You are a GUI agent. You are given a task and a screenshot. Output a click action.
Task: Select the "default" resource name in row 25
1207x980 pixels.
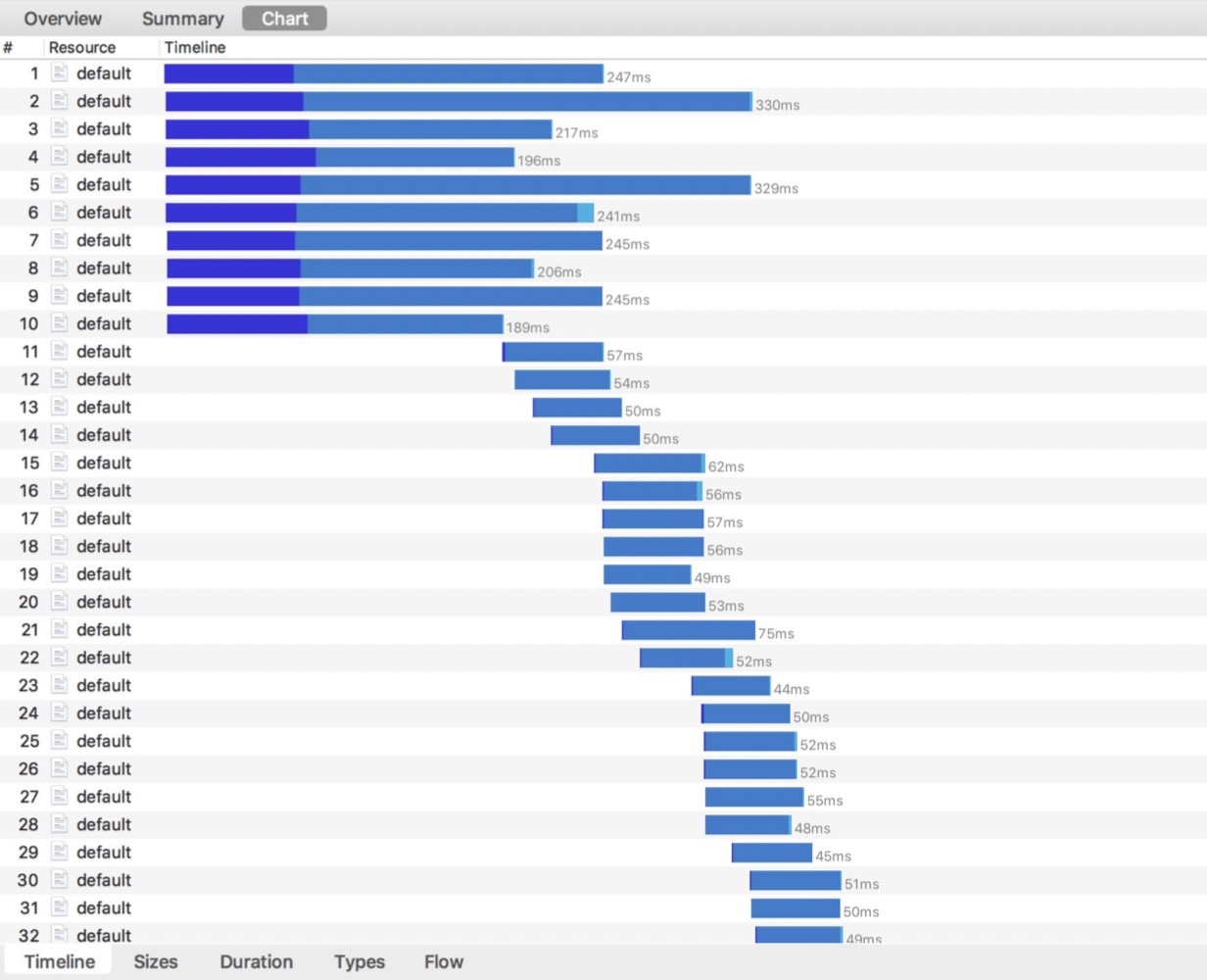coord(104,741)
